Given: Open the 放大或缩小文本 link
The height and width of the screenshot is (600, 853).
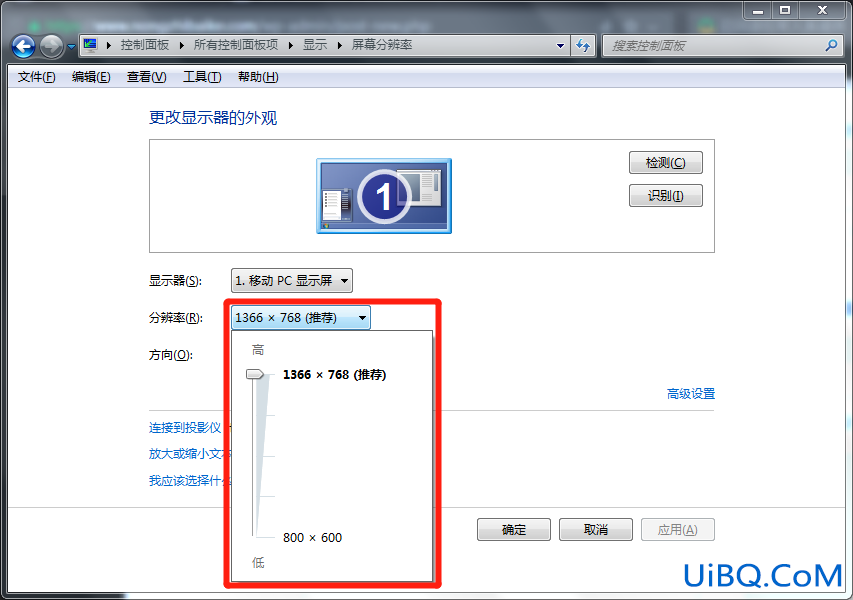Looking at the screenshot, I should tap(190, 454).
